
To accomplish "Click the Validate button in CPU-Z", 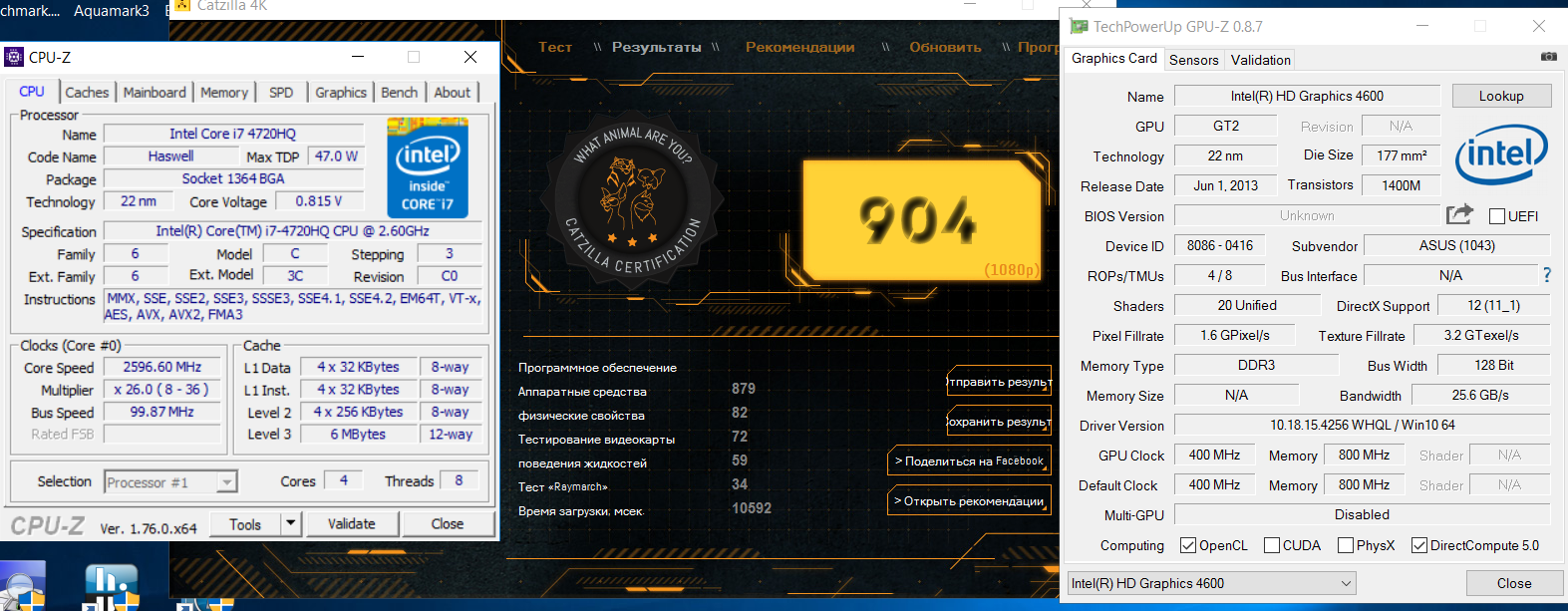I will (x=352, y=523).
